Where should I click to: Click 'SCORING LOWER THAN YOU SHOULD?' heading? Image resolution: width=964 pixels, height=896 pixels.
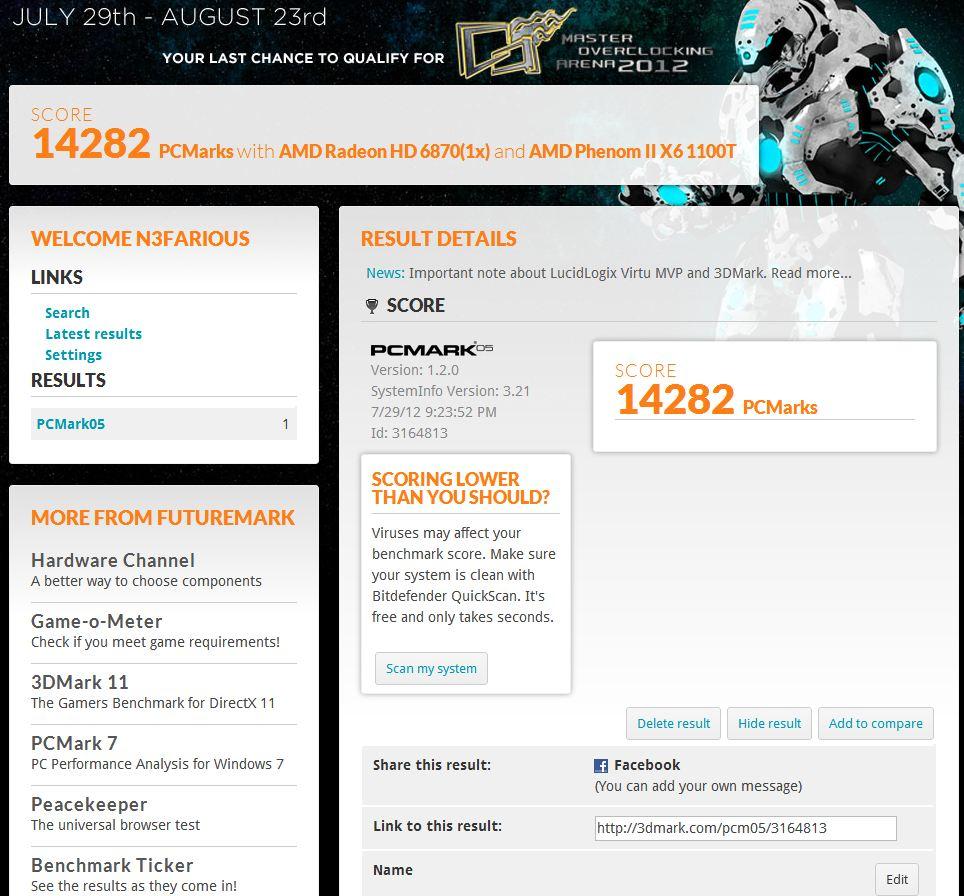tap(460, 488)
